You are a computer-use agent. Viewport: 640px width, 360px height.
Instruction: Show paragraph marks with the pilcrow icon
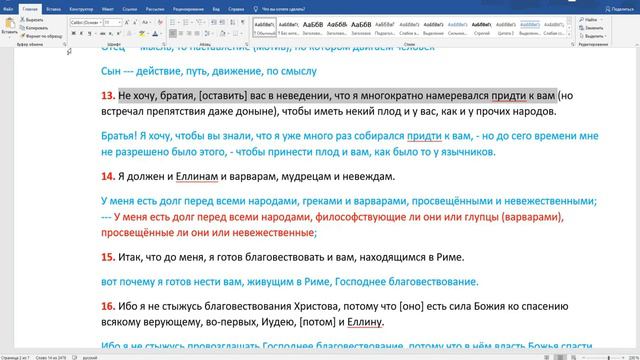point(242,22)
